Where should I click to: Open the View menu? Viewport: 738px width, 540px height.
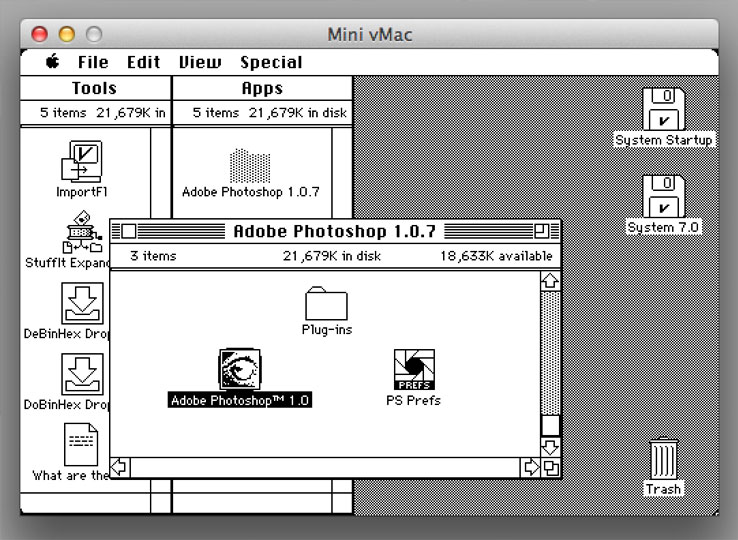[x=200, y=62]
